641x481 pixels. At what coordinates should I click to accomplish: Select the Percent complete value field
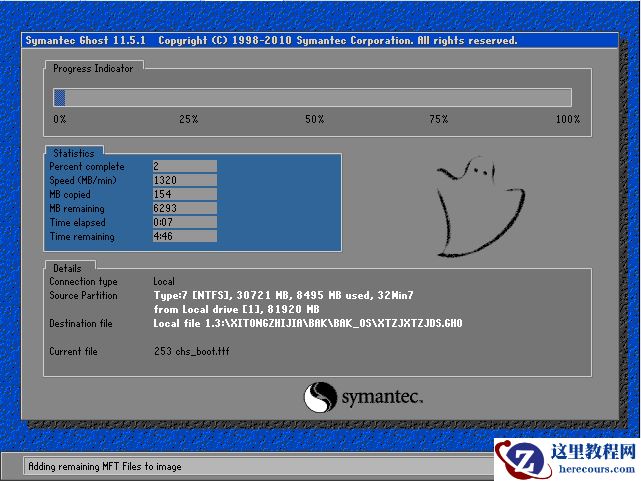(x=184, y=166)
